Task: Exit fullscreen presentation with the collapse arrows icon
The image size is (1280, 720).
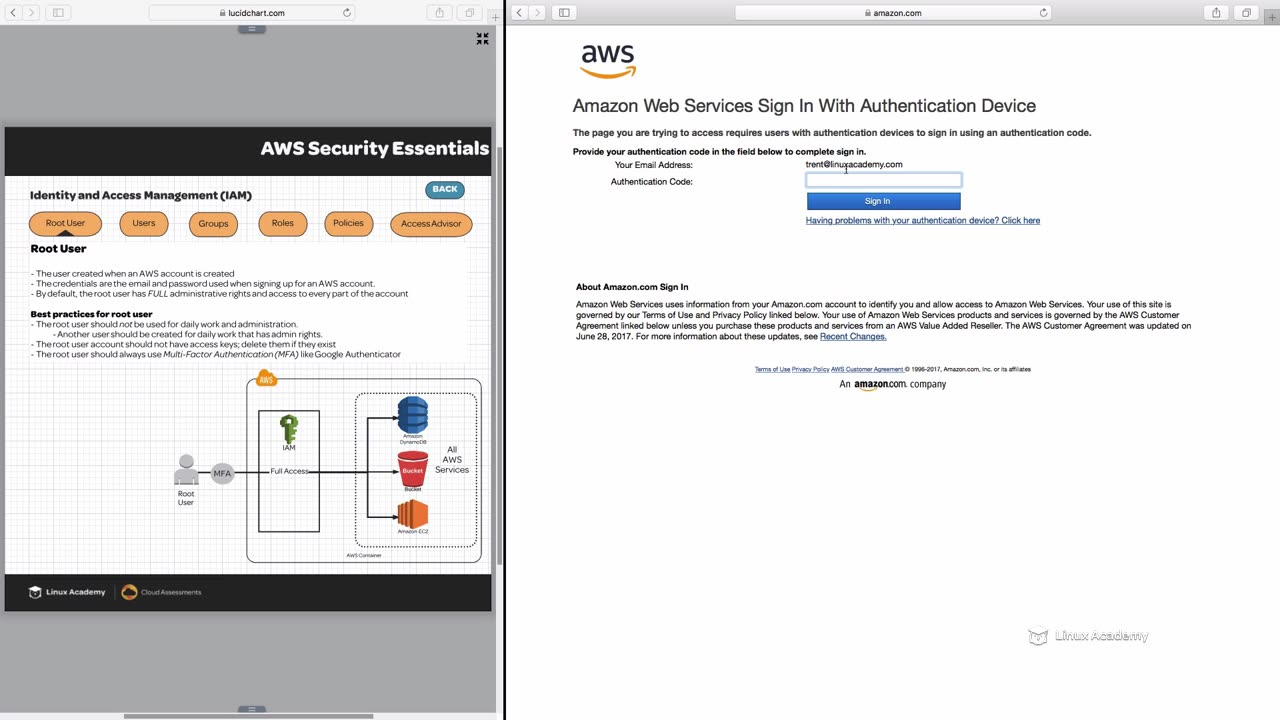Action: [482, 38]
